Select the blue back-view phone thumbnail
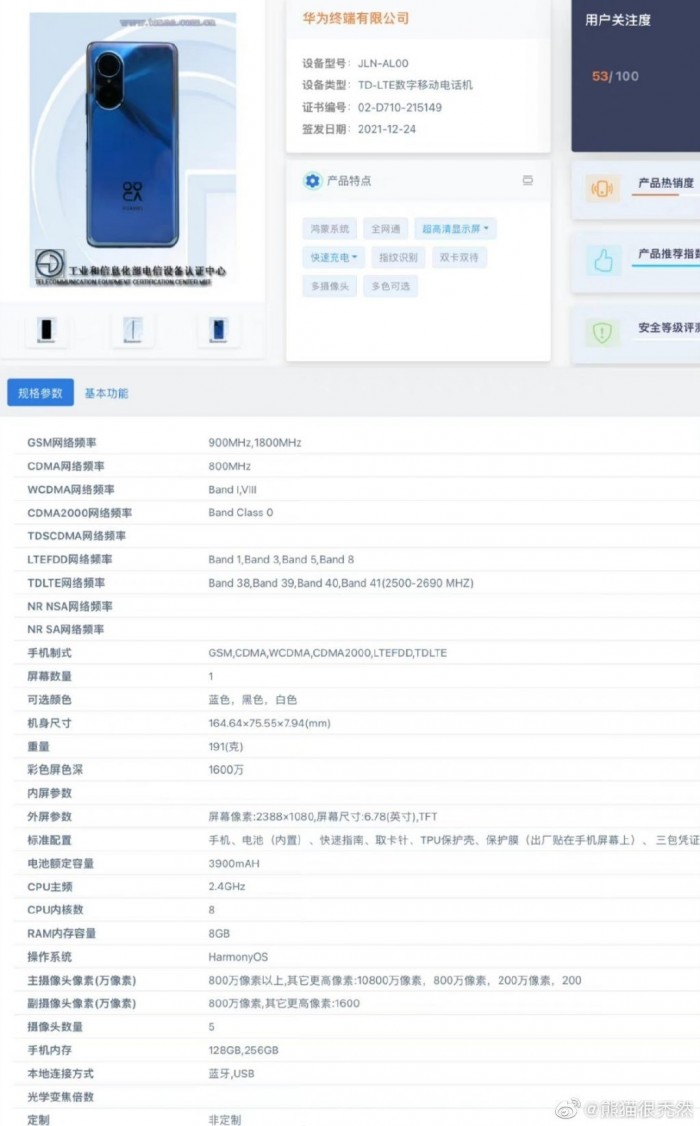700x1126 pixels. tap(218, 330)
